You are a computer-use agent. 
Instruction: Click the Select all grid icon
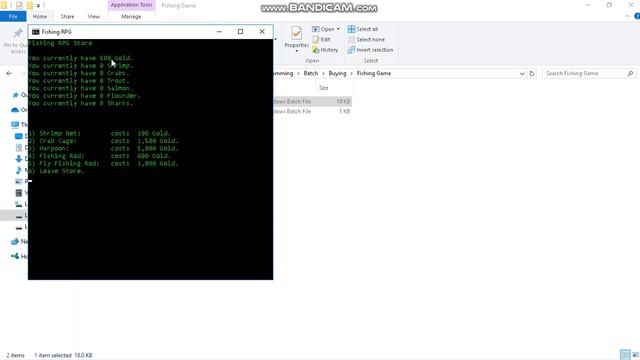pyautogui.click(x=351, y=29)
